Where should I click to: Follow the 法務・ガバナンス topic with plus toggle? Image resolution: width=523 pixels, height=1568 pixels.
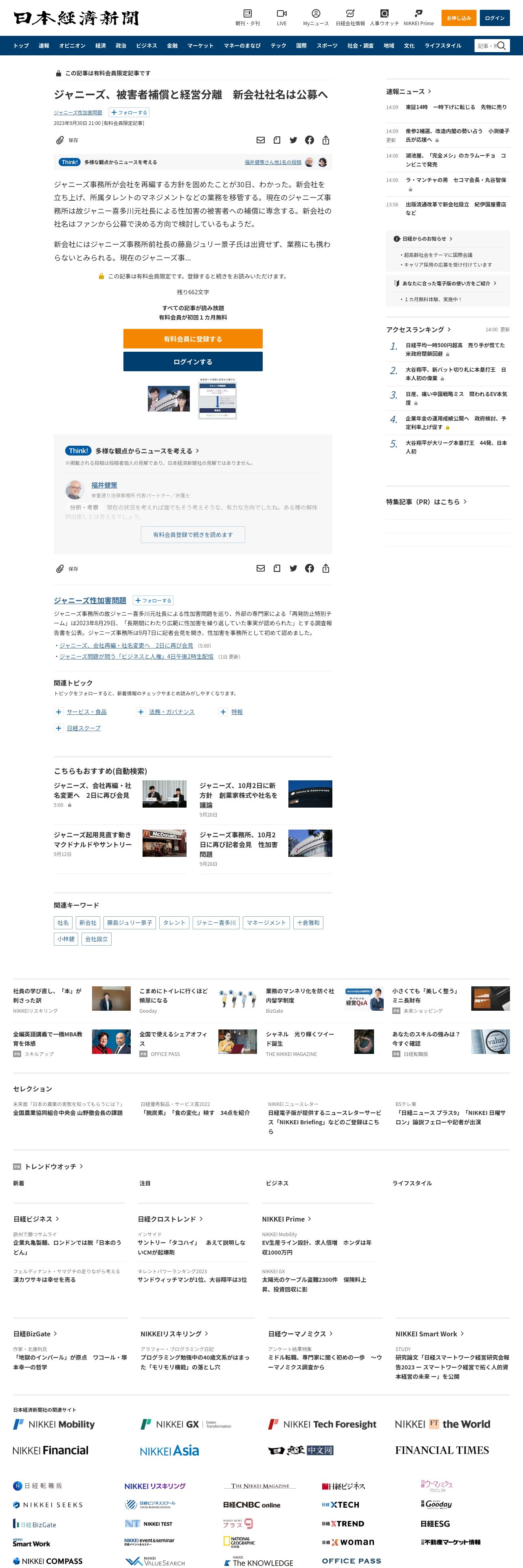click(141, 712)
